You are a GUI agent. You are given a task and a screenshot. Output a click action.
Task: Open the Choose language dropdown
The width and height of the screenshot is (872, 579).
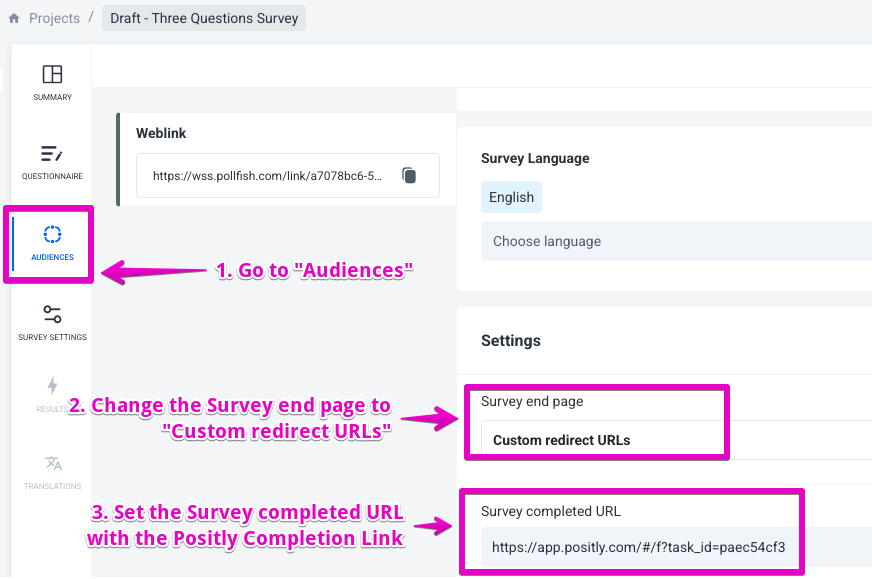670,241
